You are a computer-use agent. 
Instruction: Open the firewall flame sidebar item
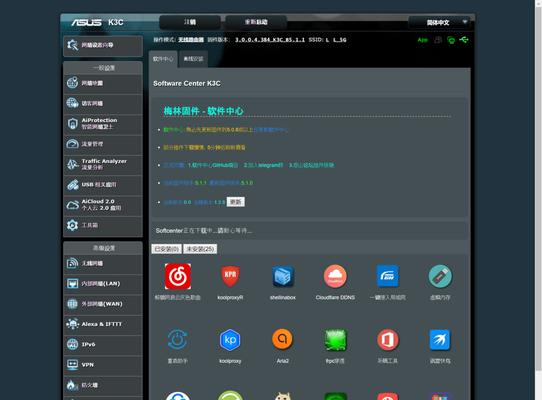click(x=103, y=385)
